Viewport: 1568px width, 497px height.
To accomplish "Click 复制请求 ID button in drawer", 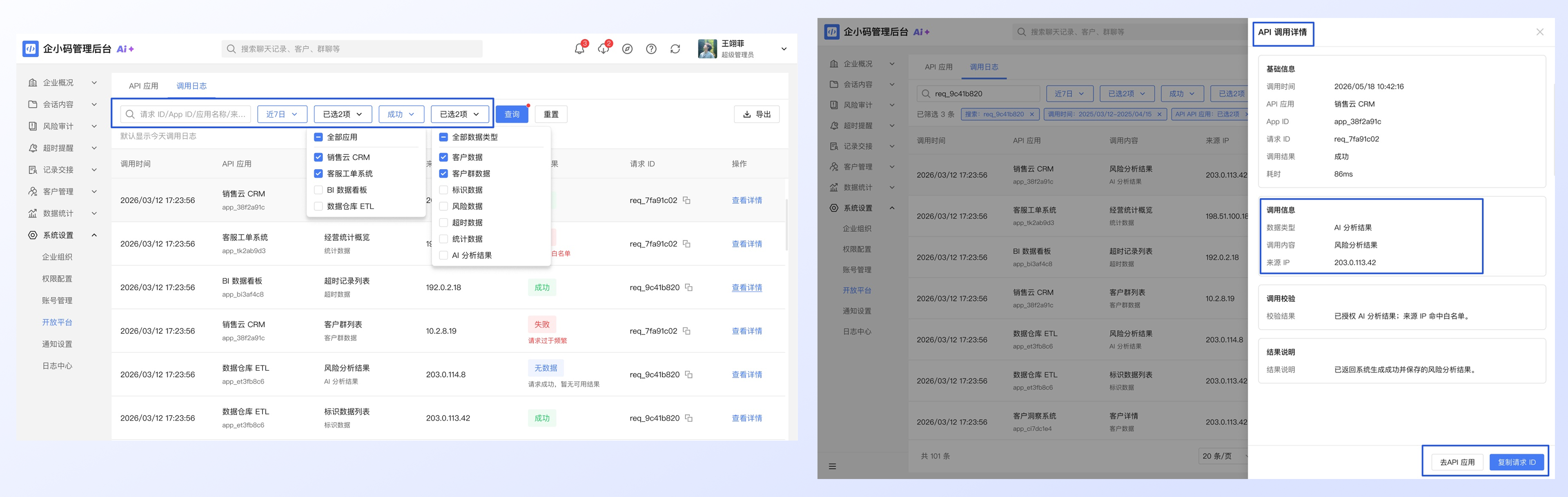I will [x=1516, y=462].
